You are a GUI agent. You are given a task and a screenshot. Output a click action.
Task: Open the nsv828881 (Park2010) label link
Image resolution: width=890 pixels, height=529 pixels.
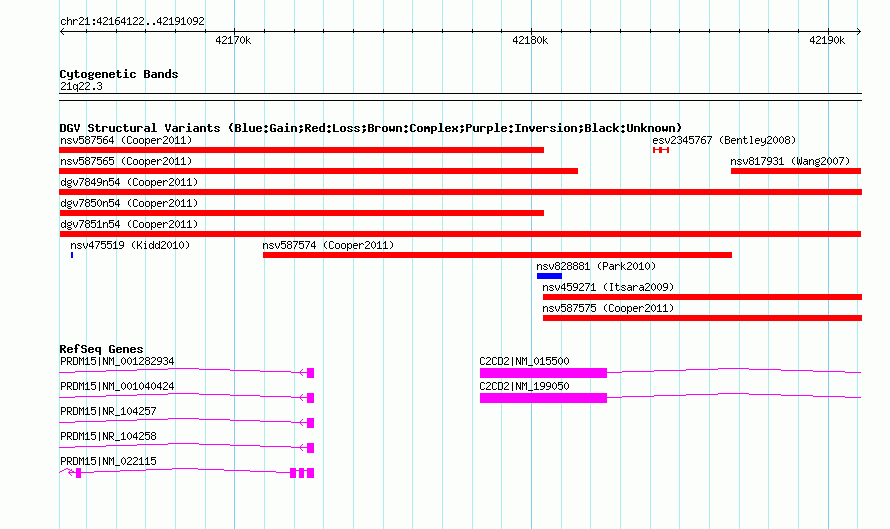click(596, 266)
